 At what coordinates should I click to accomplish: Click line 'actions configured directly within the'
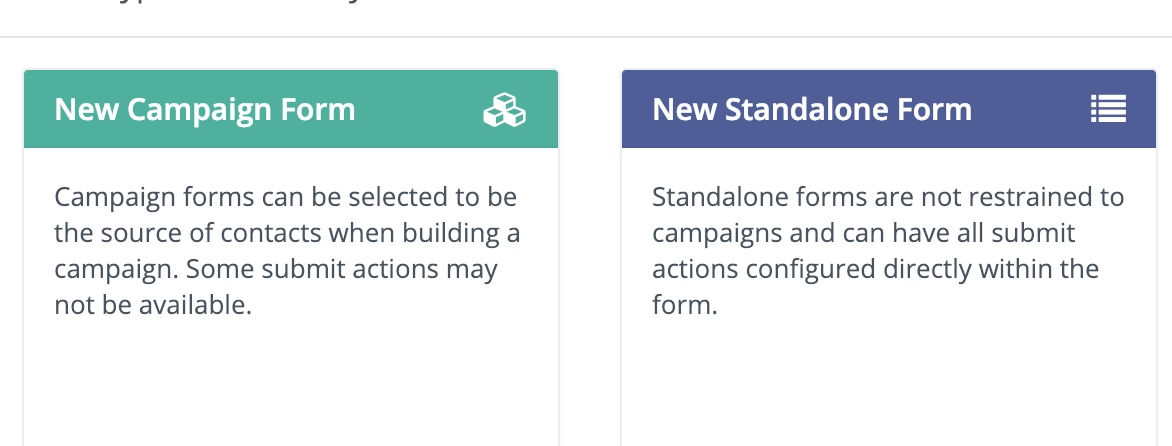point(876,269)
